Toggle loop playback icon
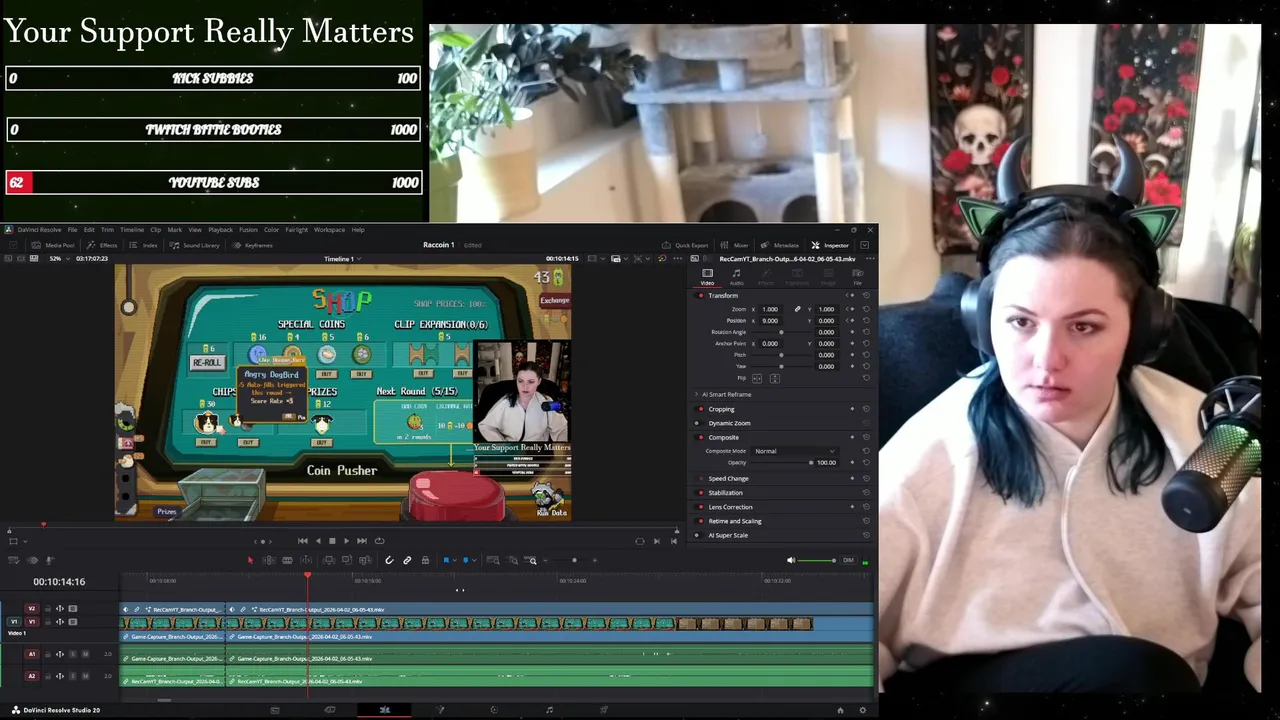This screenshot has width=1280, height=720. [379, 541]
